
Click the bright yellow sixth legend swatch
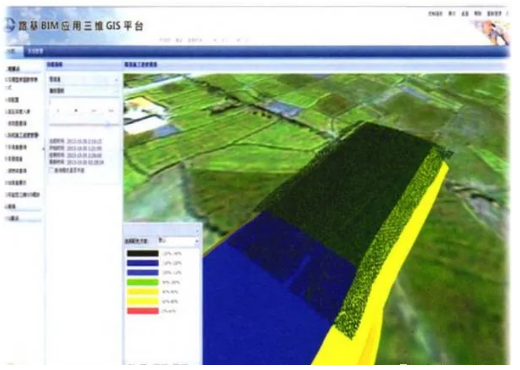[143, 301]
